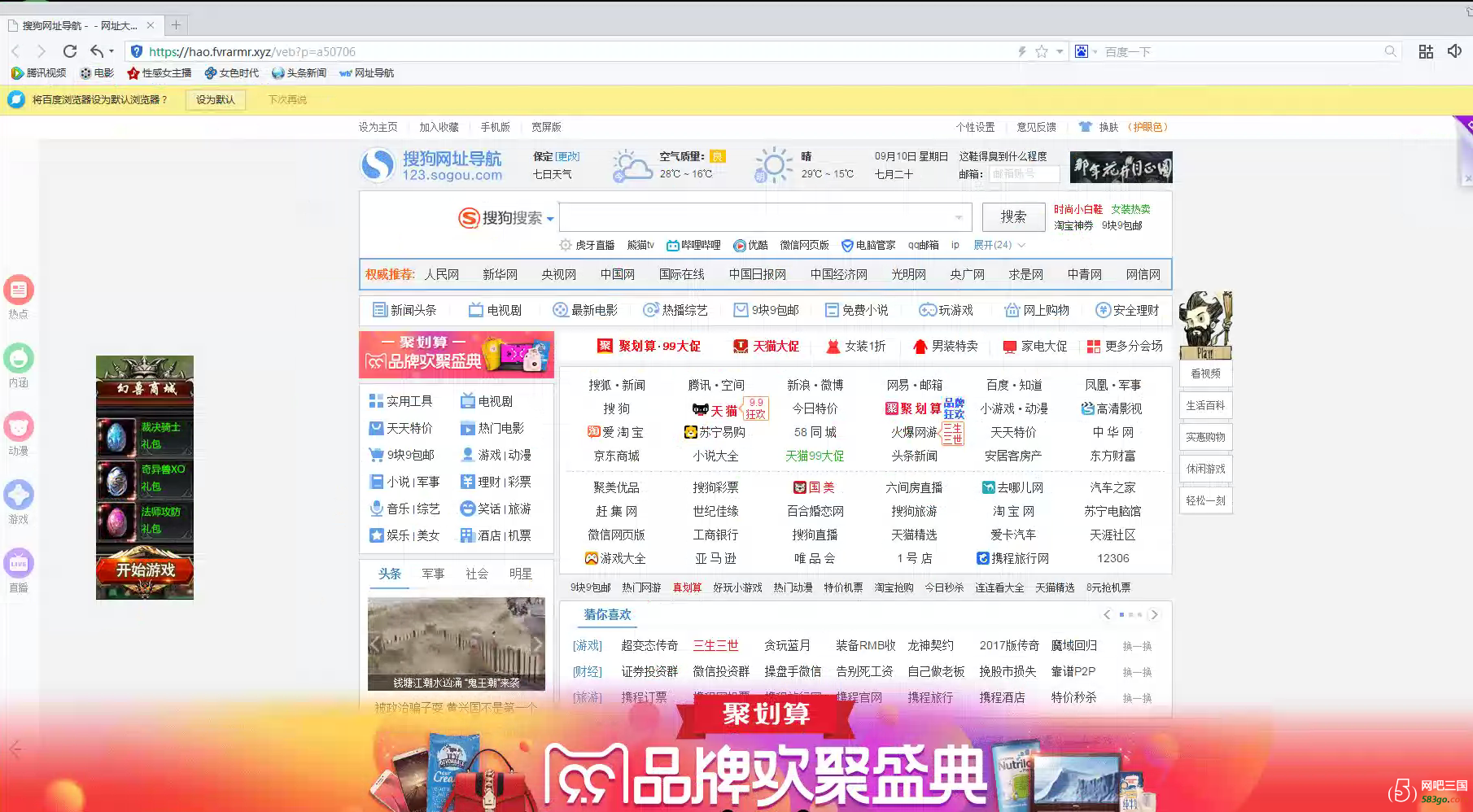Viewport: 1473px width, 812px height.
Task: Open a new tab with plus icon
Action: (176, 25)
